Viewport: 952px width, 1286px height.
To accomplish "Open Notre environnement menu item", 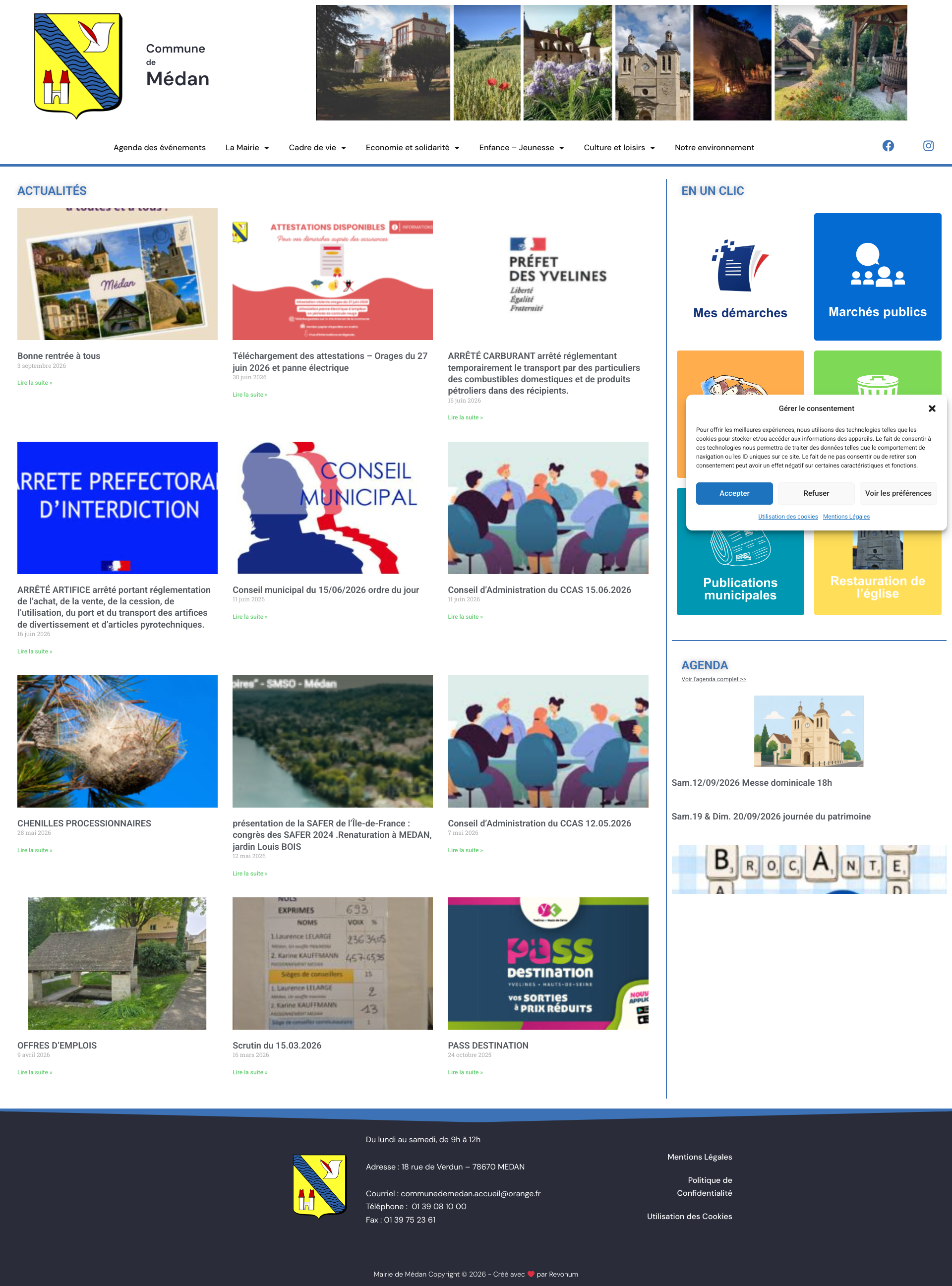I will 714,148.
